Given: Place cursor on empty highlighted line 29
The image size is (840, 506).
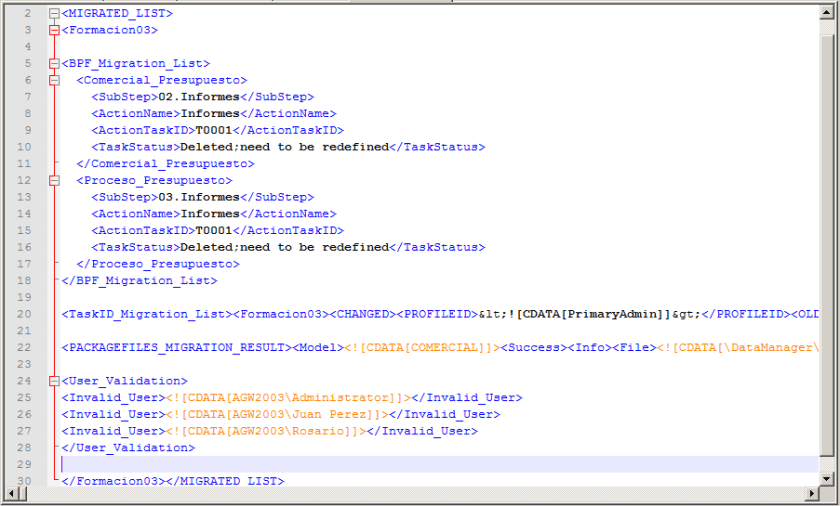Looking at the screenshot, I should pos(400,464).
